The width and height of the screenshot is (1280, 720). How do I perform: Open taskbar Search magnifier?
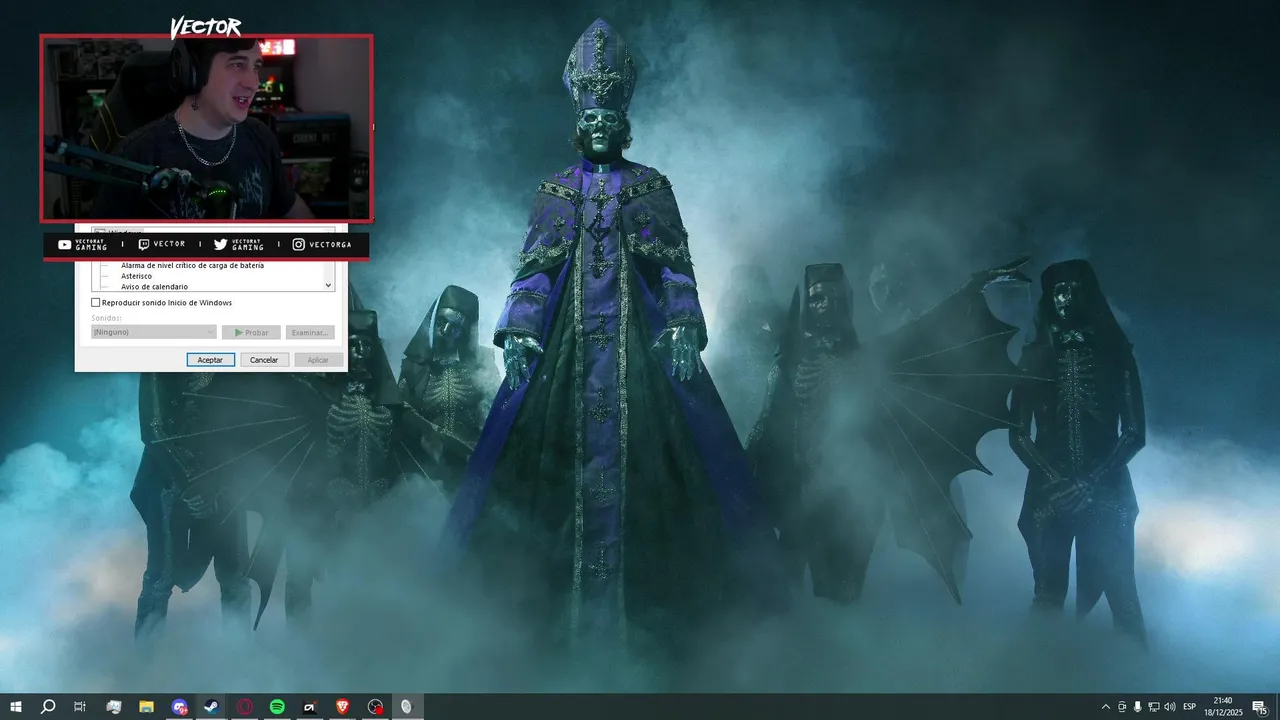(47, 707)
